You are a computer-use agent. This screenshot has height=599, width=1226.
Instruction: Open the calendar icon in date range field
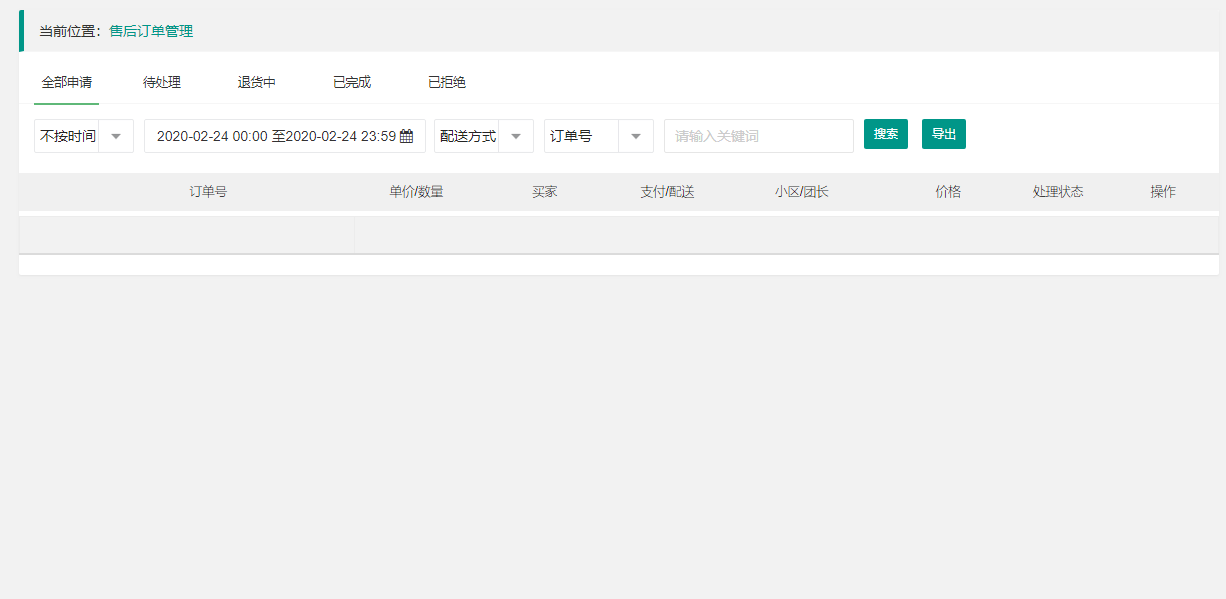pyautogui.click(x=406, y=137)
